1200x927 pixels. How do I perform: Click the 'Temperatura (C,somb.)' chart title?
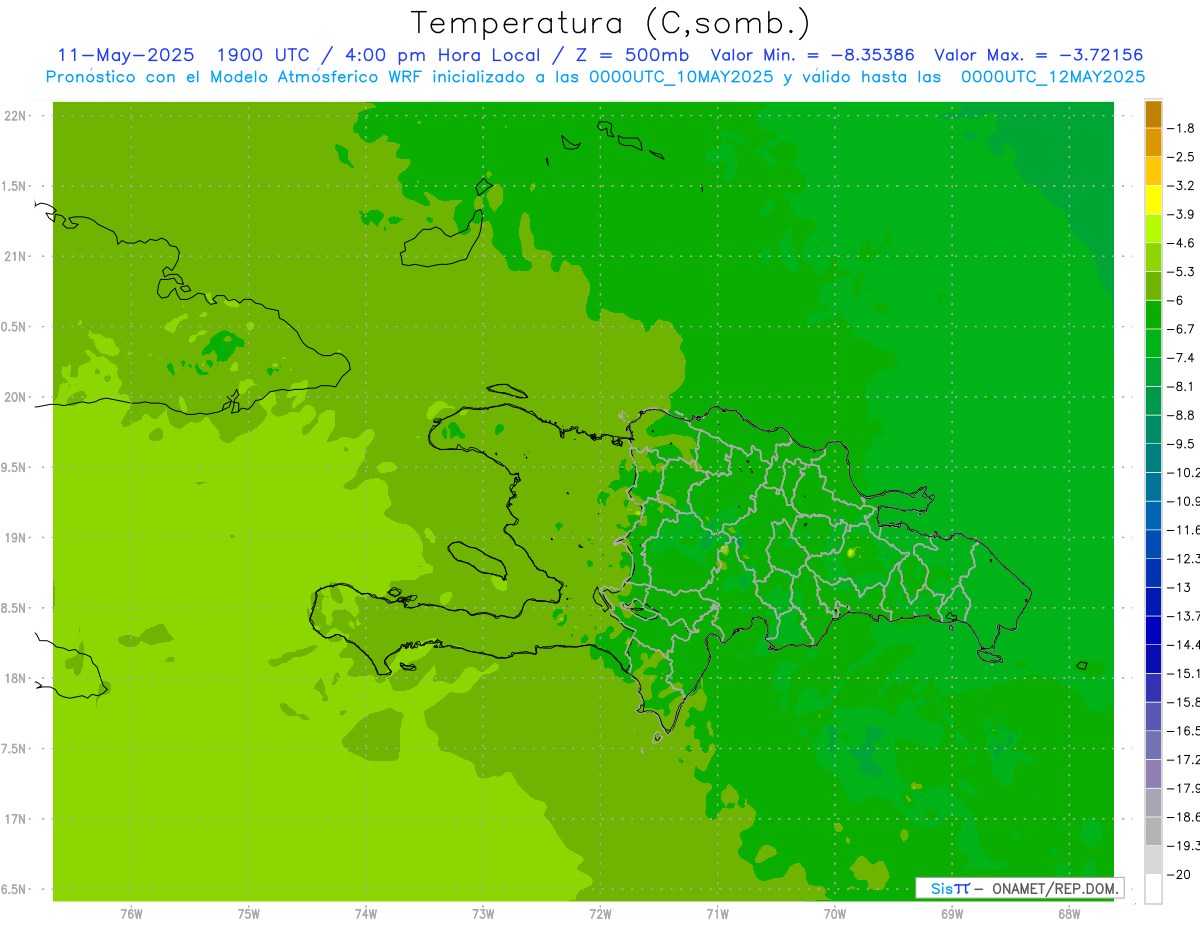click(x=610, y=22)
